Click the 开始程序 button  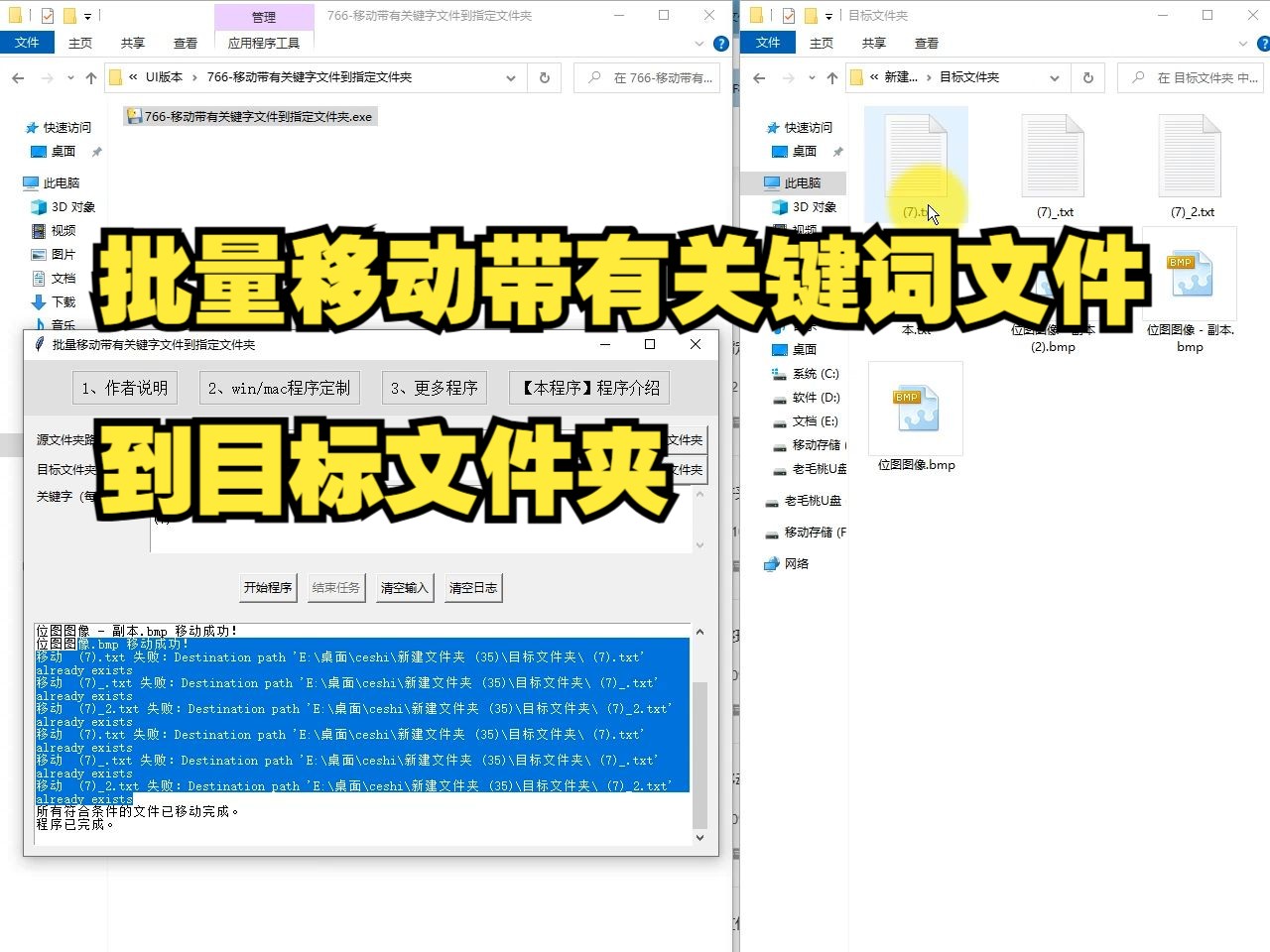pyautogui.click(x=268, y=587)
